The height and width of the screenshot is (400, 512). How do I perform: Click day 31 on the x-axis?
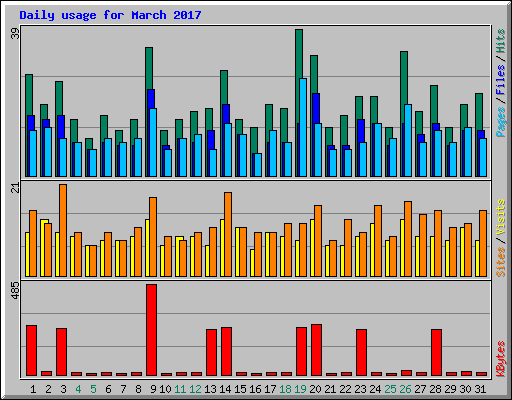[480, 389]
